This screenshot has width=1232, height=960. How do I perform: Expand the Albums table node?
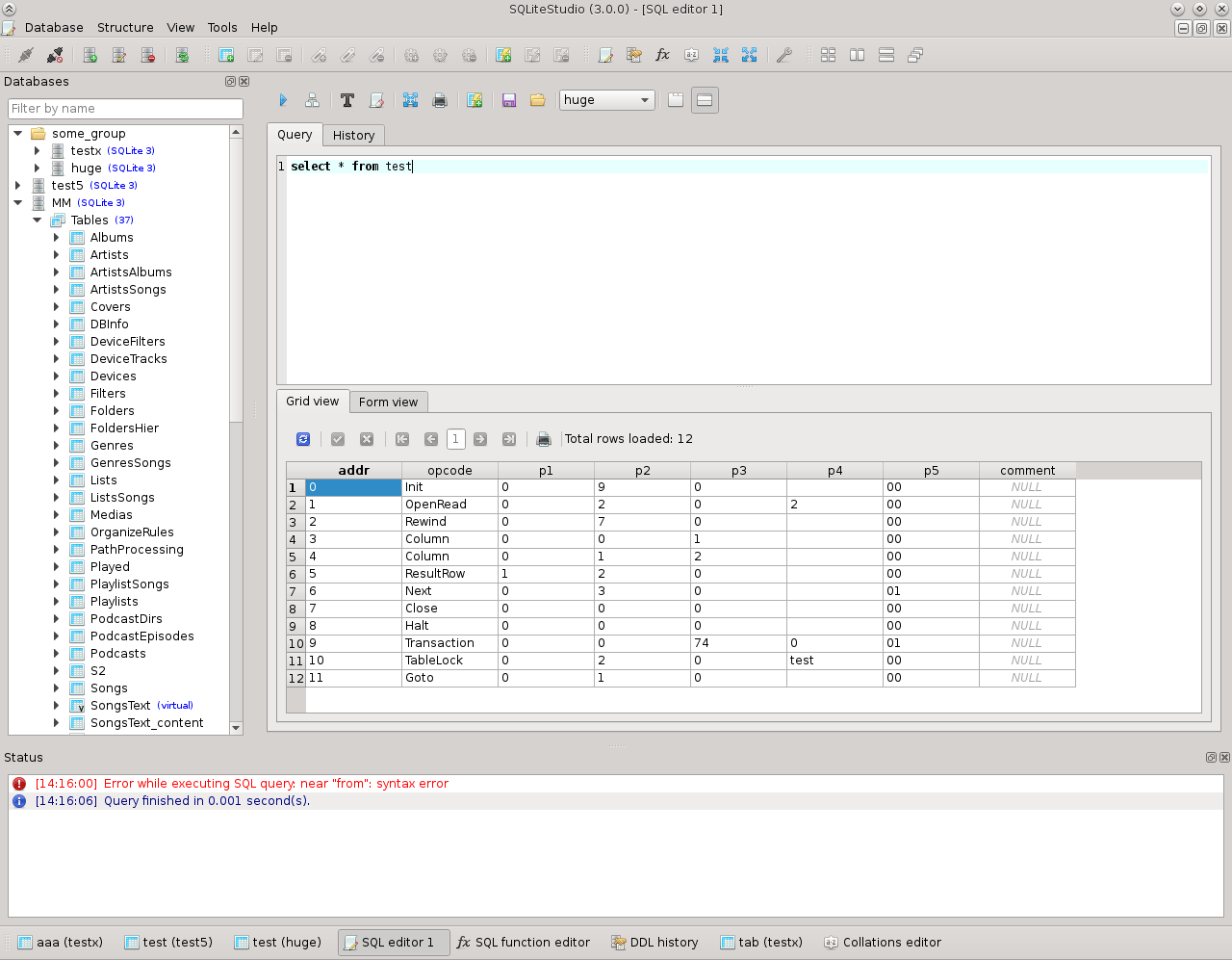click(x=56, y=238)
